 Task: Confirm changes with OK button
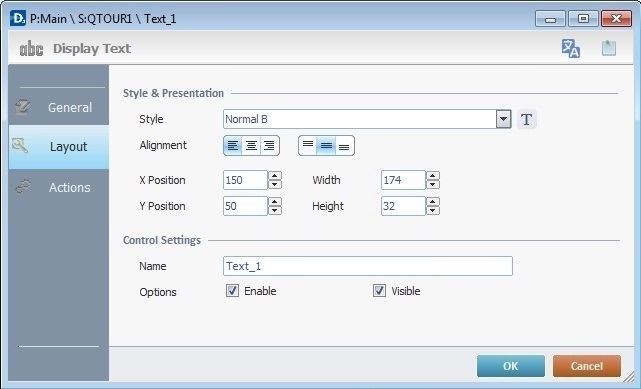pyautogui.click(x=511, y=366)
